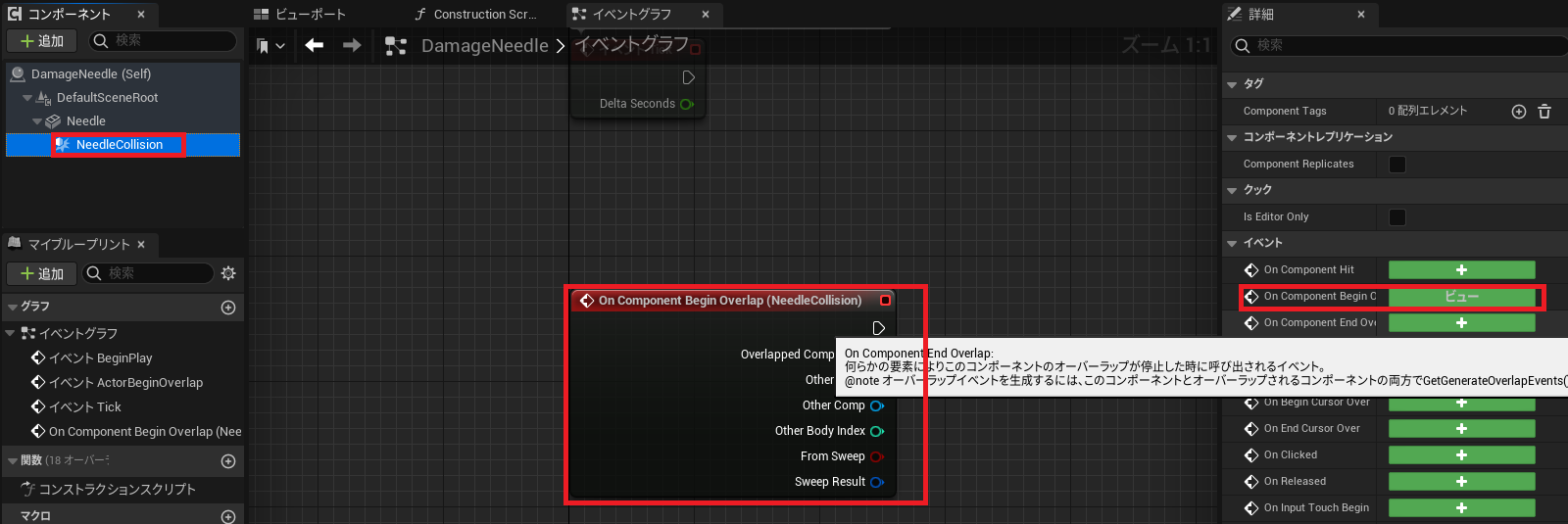Click the Tick node execution output pin
This screenshot has height=524, width=1568.
[x=688, y=77]
